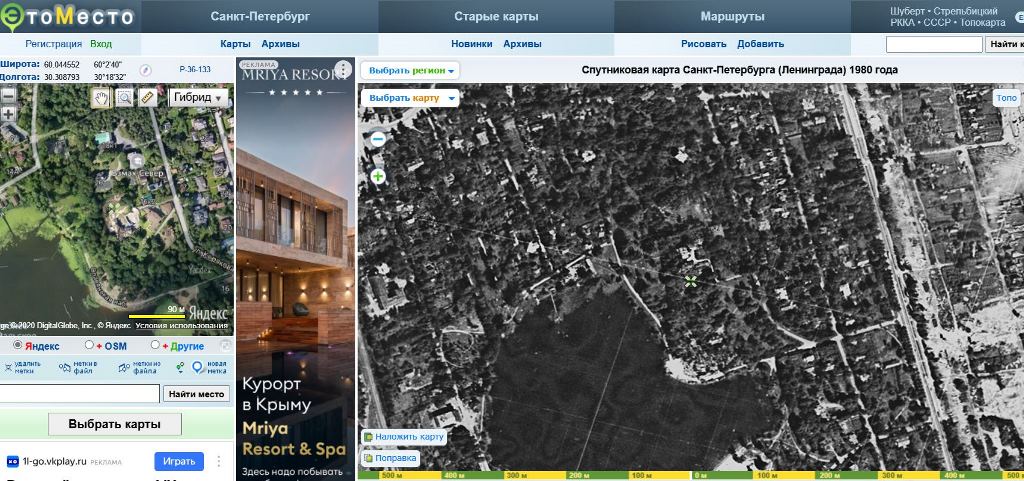Select the hand pan tool on mini map
Image resolution: width=1024 pixels, height=481 pixels.
coord(101,97)
